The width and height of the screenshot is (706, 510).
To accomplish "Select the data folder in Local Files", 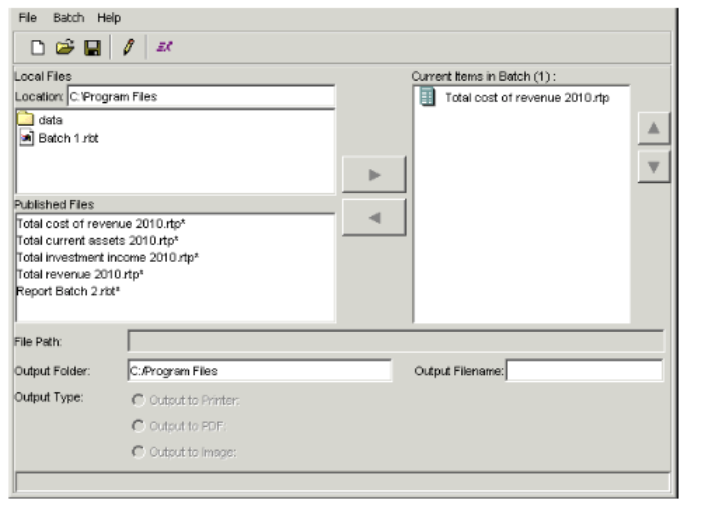I will click(x=50, y=120).
